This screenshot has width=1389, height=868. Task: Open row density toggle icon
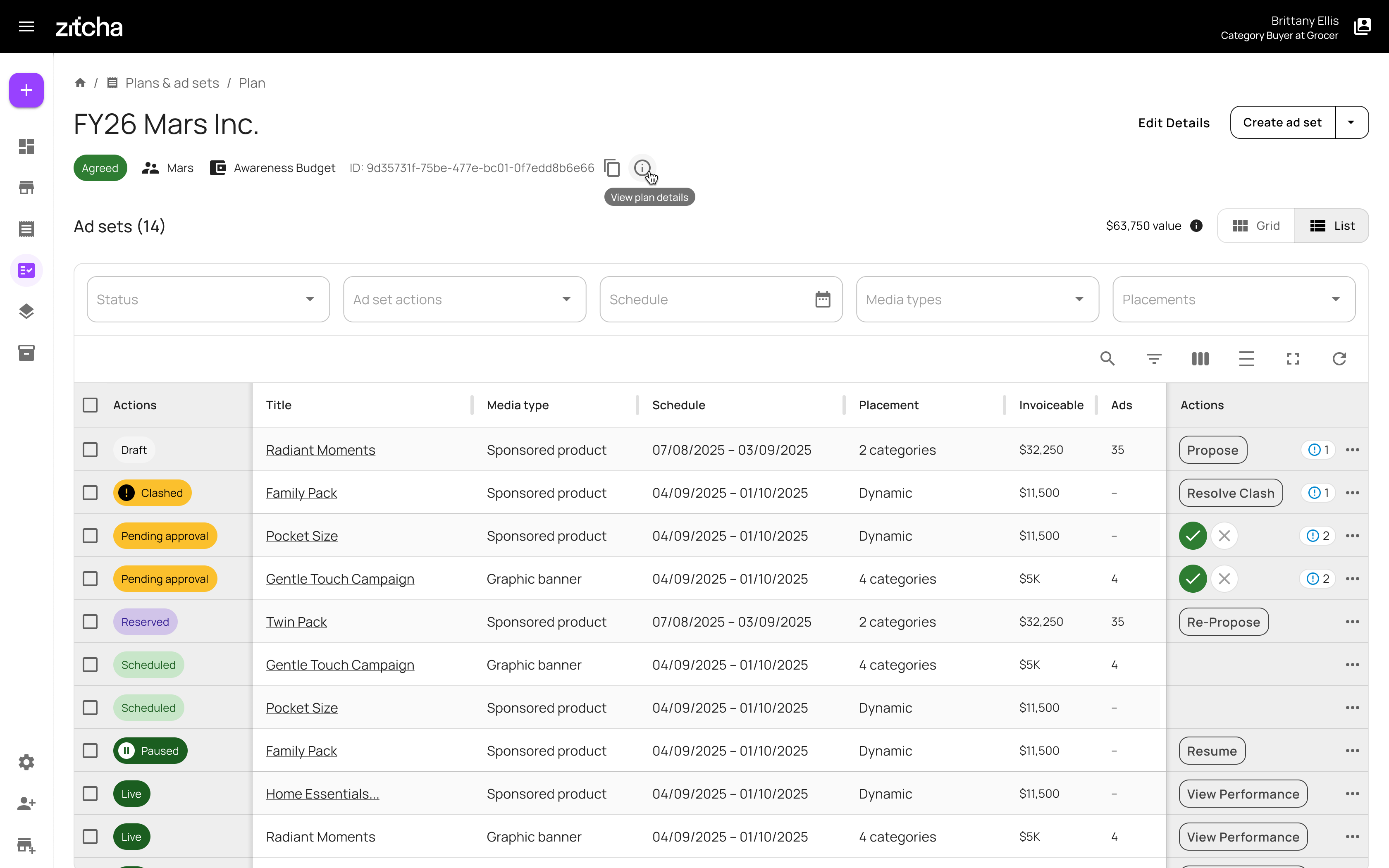pyautogui.click(x=1246, y=359)
